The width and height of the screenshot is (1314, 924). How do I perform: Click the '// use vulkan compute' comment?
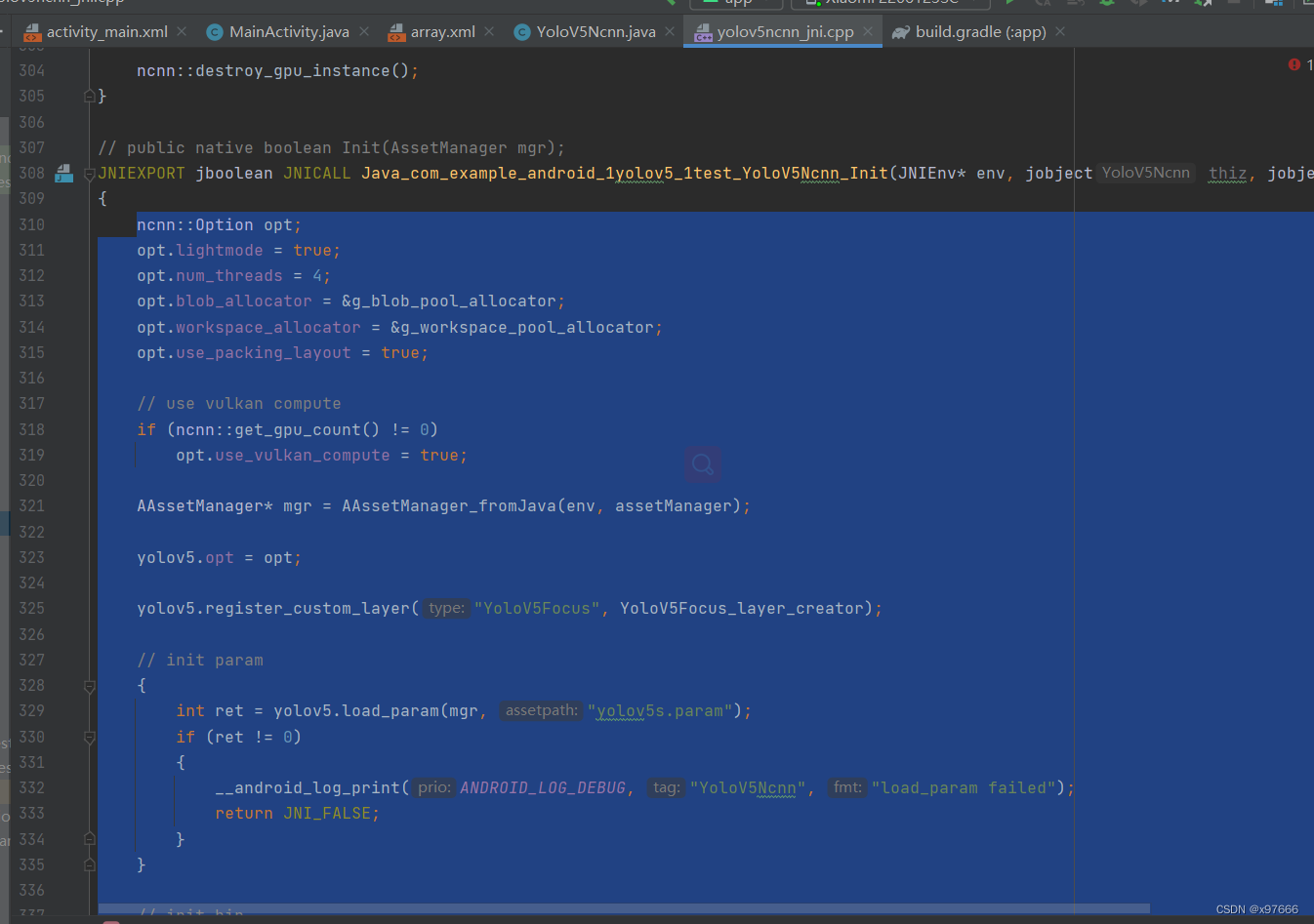point(239,404)
